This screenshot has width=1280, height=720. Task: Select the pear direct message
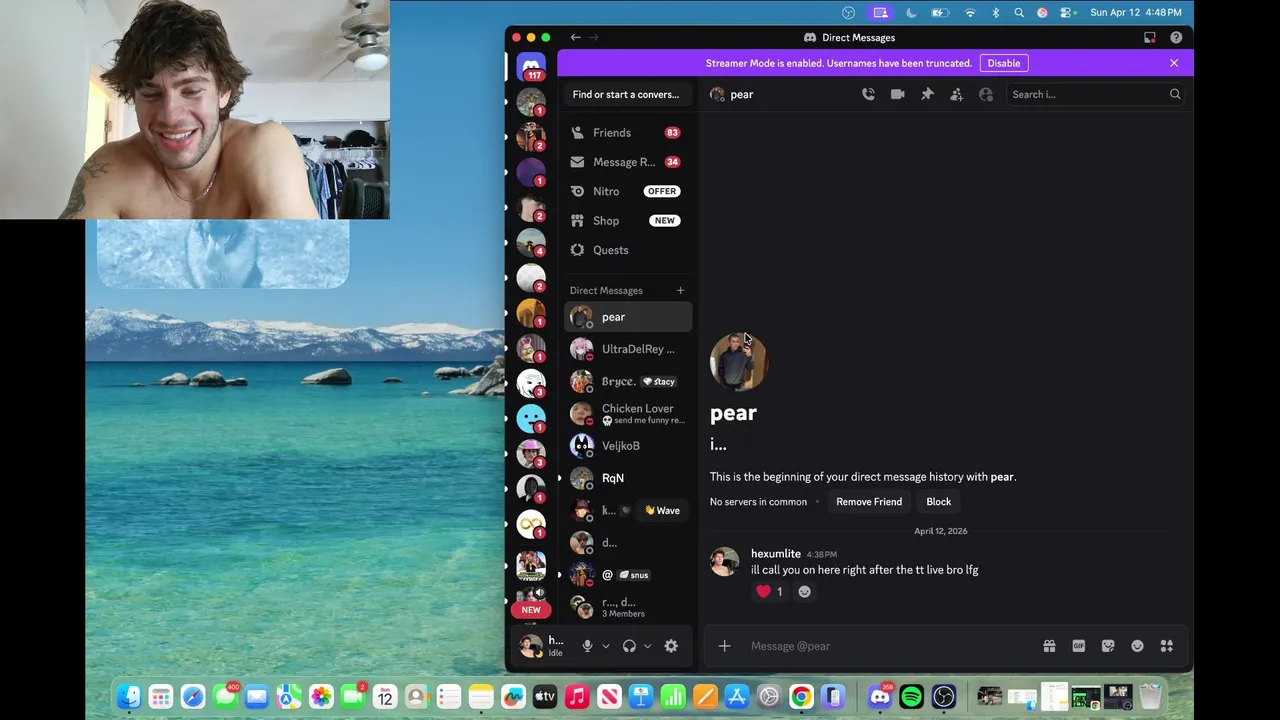click(x=627, y=317)
